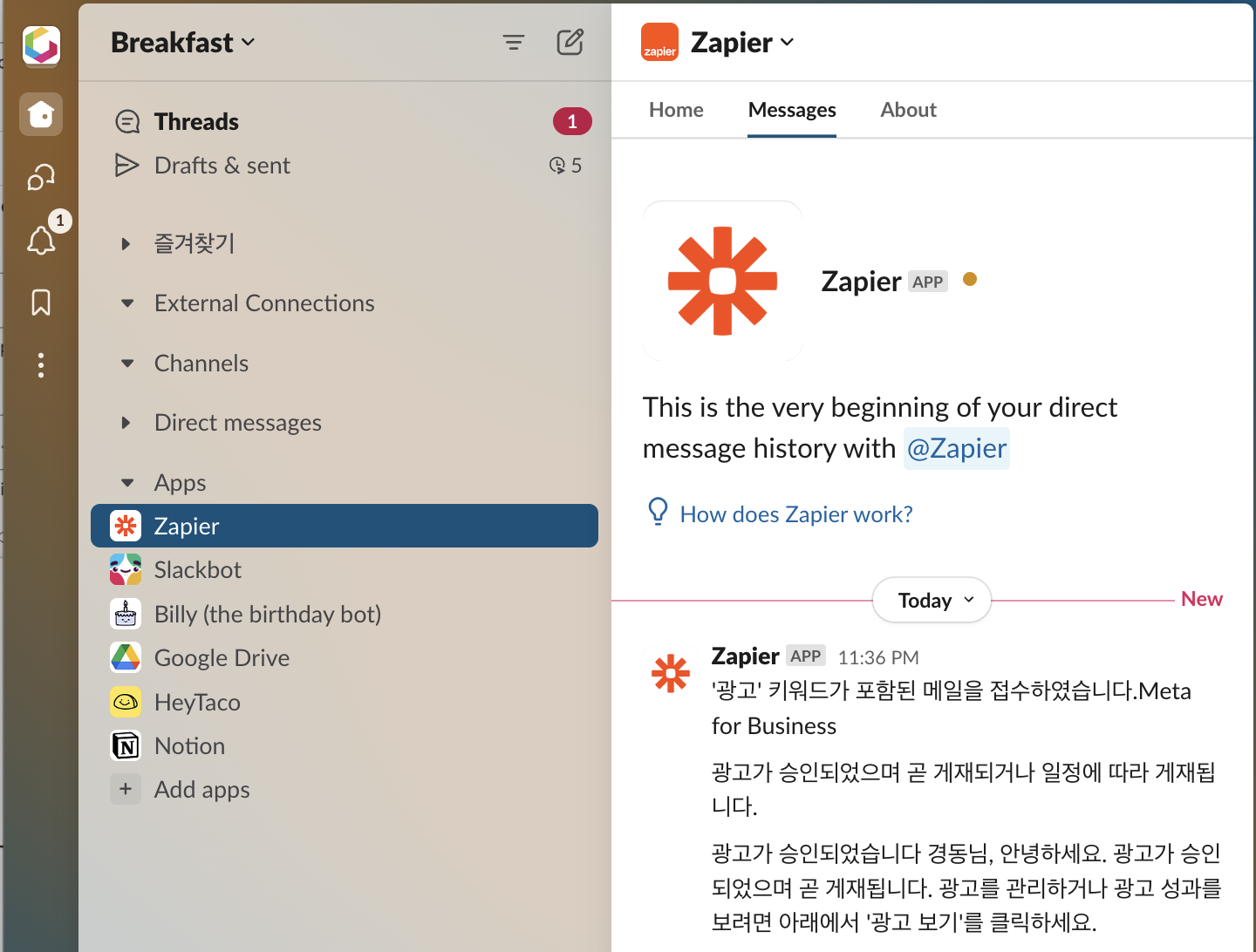This screenshot has height=952, width=1256.
Task: Click the plus icon for Add apps
Action: coord(126,789)
